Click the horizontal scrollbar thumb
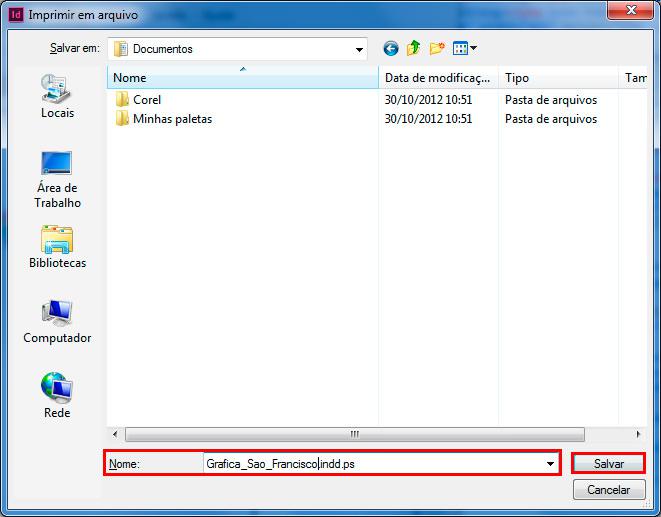Viewport: 661px width, 517px height. (355, 434)
